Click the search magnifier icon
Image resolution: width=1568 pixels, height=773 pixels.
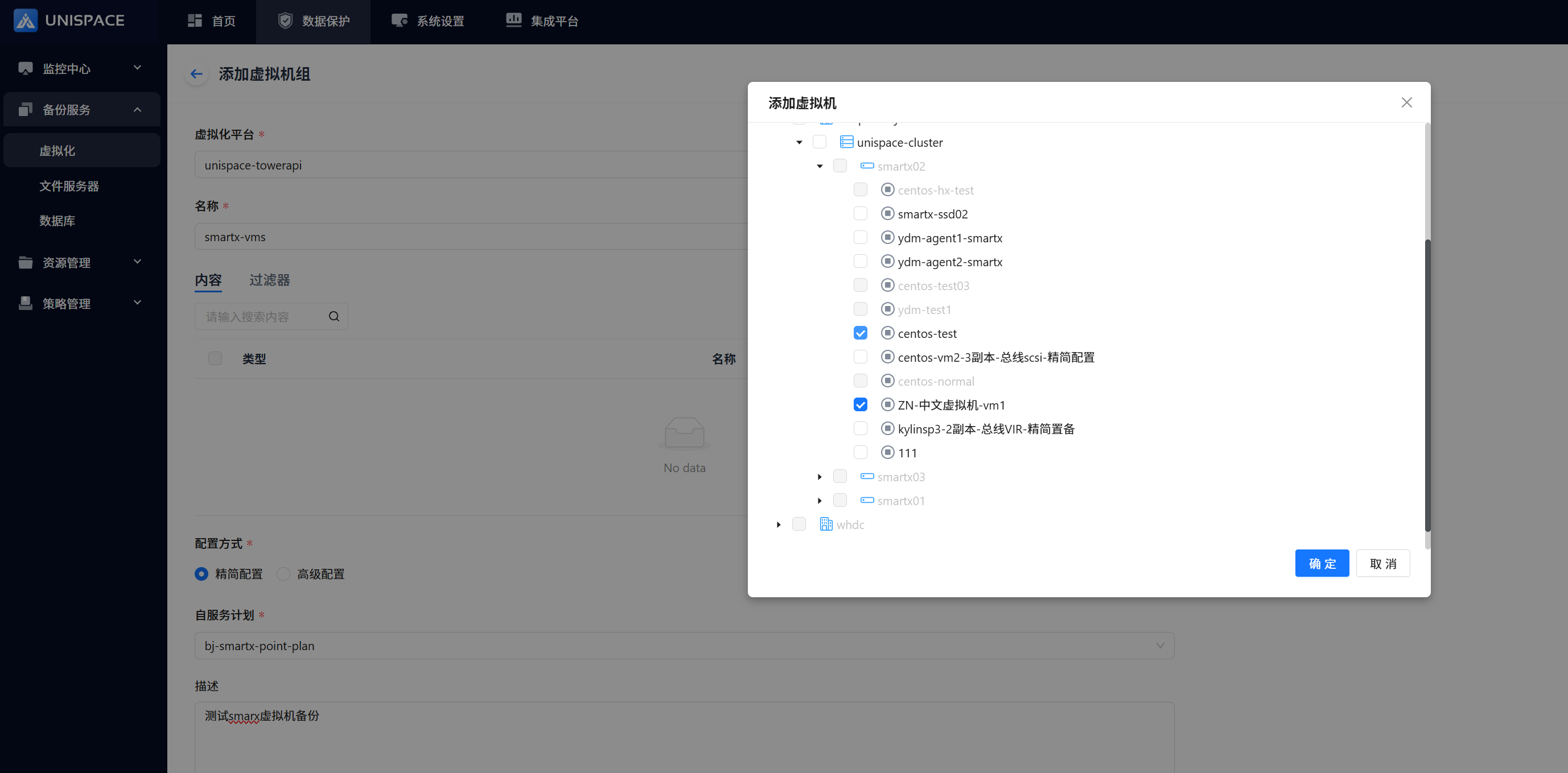tap(334, 316)
